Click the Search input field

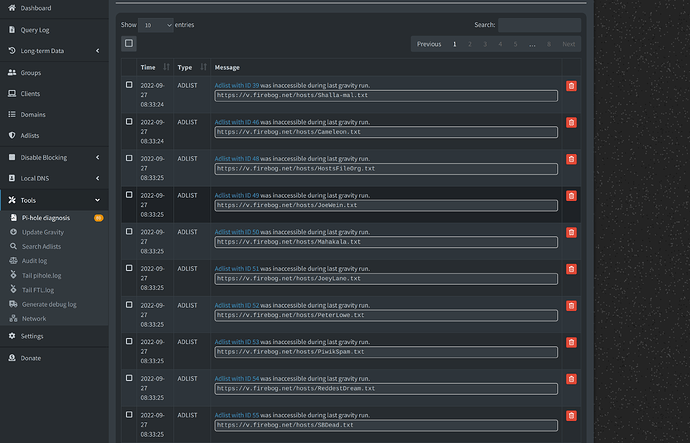[539, 24]
